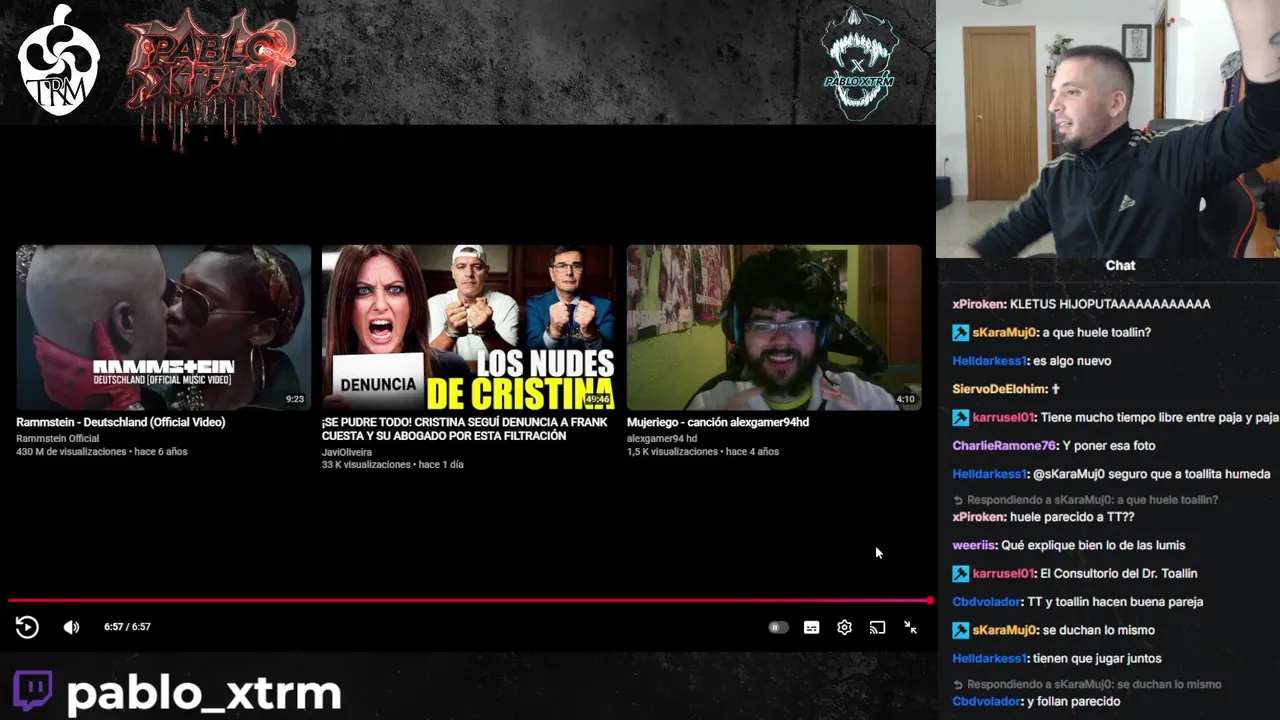Screen dimensions: 1280x720
Task: Click the Pablo XTRM skull emblem
Action: pos(859,65)
